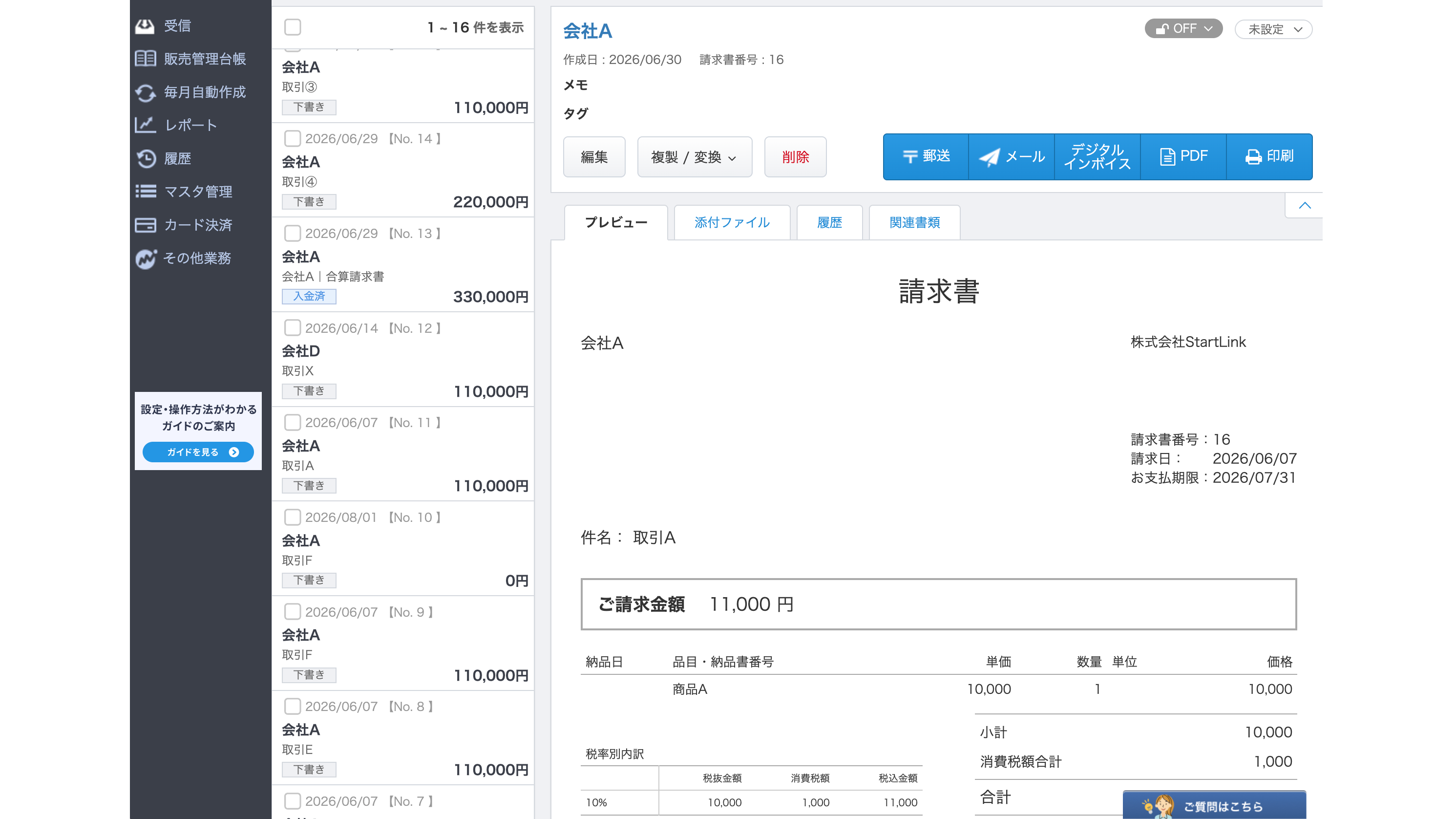
Task: Switch to the 履歴 tab
Action: pos(829,222)
